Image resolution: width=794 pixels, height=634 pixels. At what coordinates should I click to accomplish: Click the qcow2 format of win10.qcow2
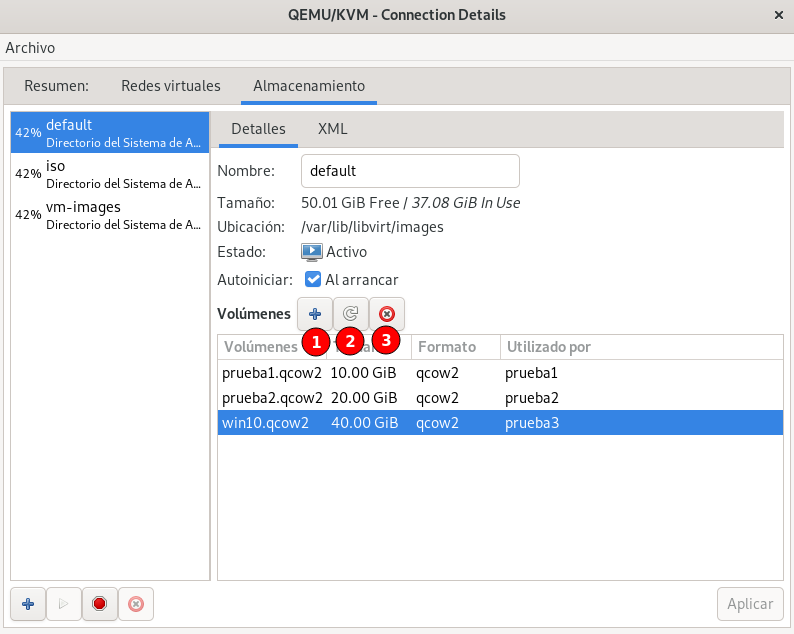[437, 423]
